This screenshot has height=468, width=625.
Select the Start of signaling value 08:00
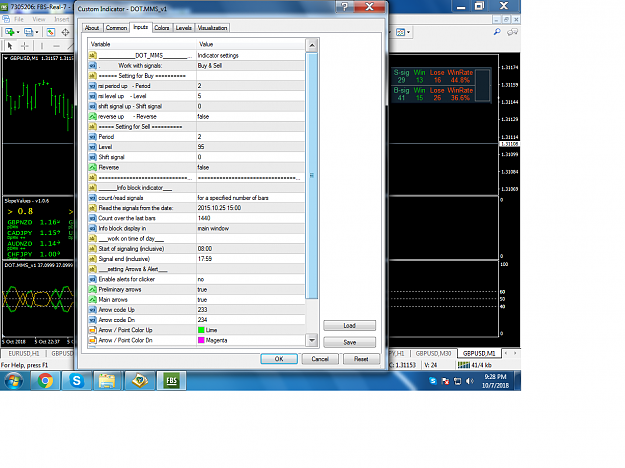(251, 249)
